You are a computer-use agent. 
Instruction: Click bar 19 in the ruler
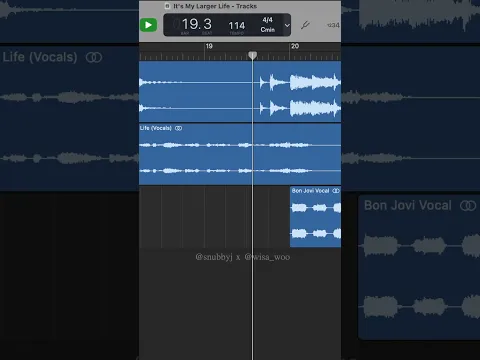[209, 46]
